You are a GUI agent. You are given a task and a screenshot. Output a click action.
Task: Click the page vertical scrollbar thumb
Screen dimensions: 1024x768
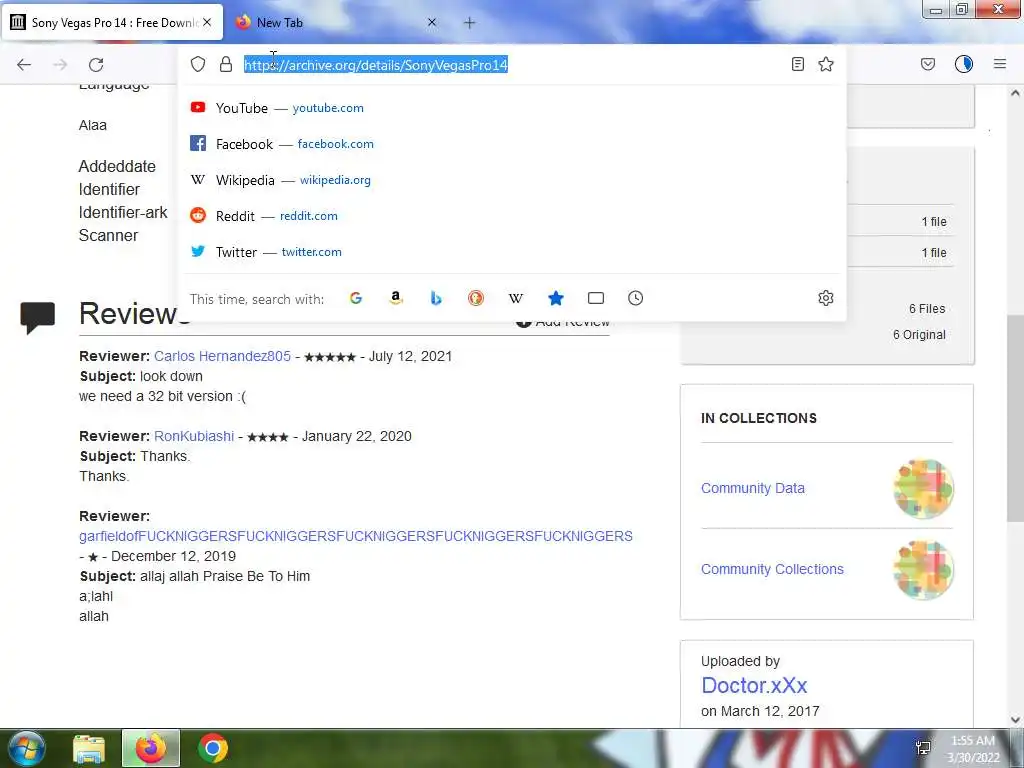click(1015, 419)
